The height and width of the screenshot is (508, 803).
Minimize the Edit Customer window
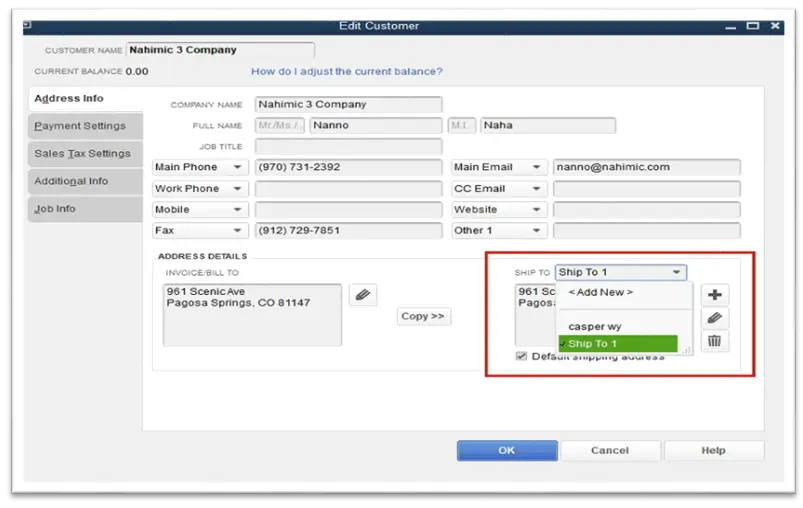point(731,27)
